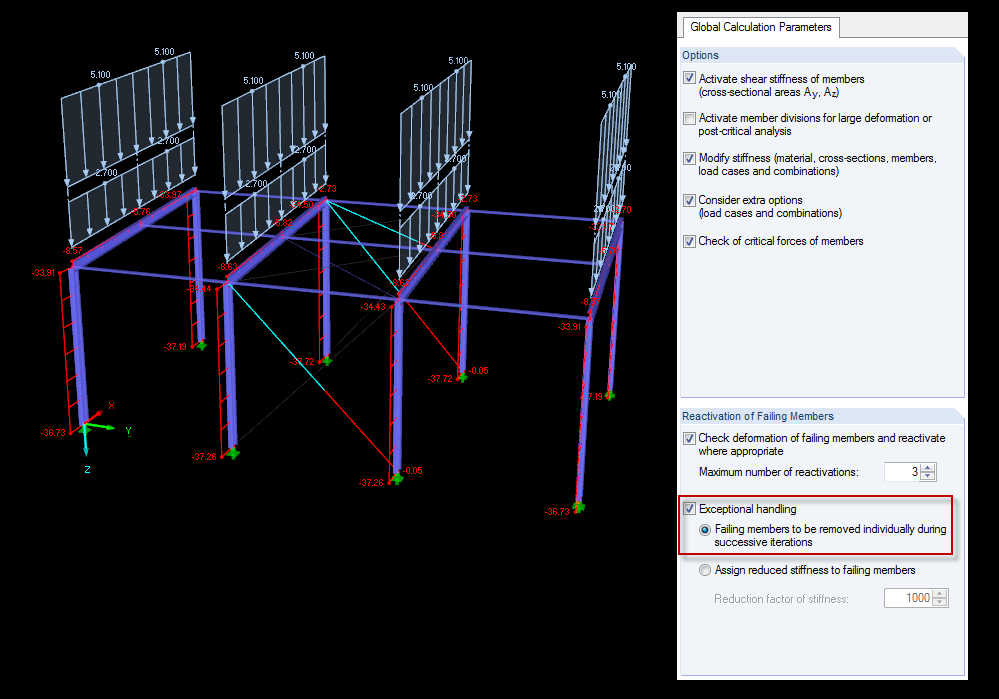Image resolution: width=999 pixels, height=699 pixels.
Task: Uncheck Check of critical forces of members
Action: [x=689, y=241]
